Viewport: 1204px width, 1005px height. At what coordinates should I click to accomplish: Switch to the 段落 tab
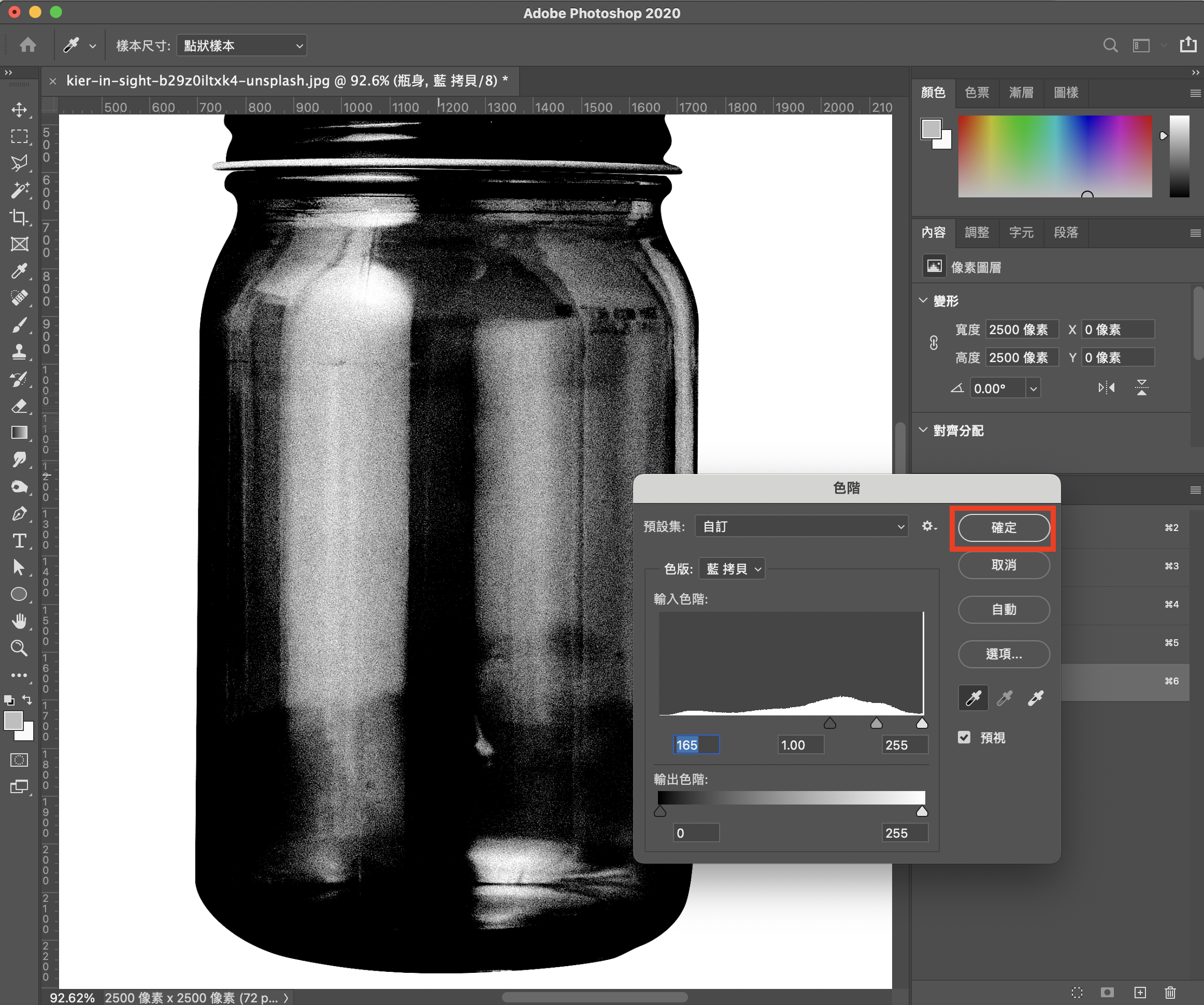(x=1066, y=232)
